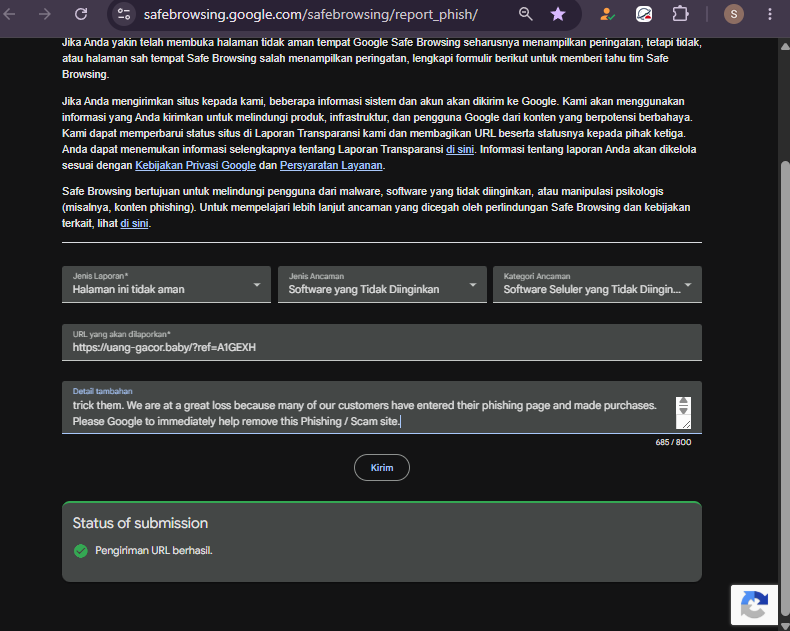Screen dimensions: 790x631
Task: Open the 'di sini' link after 'terkait, lihat'
Action: [x=134, y=223]
